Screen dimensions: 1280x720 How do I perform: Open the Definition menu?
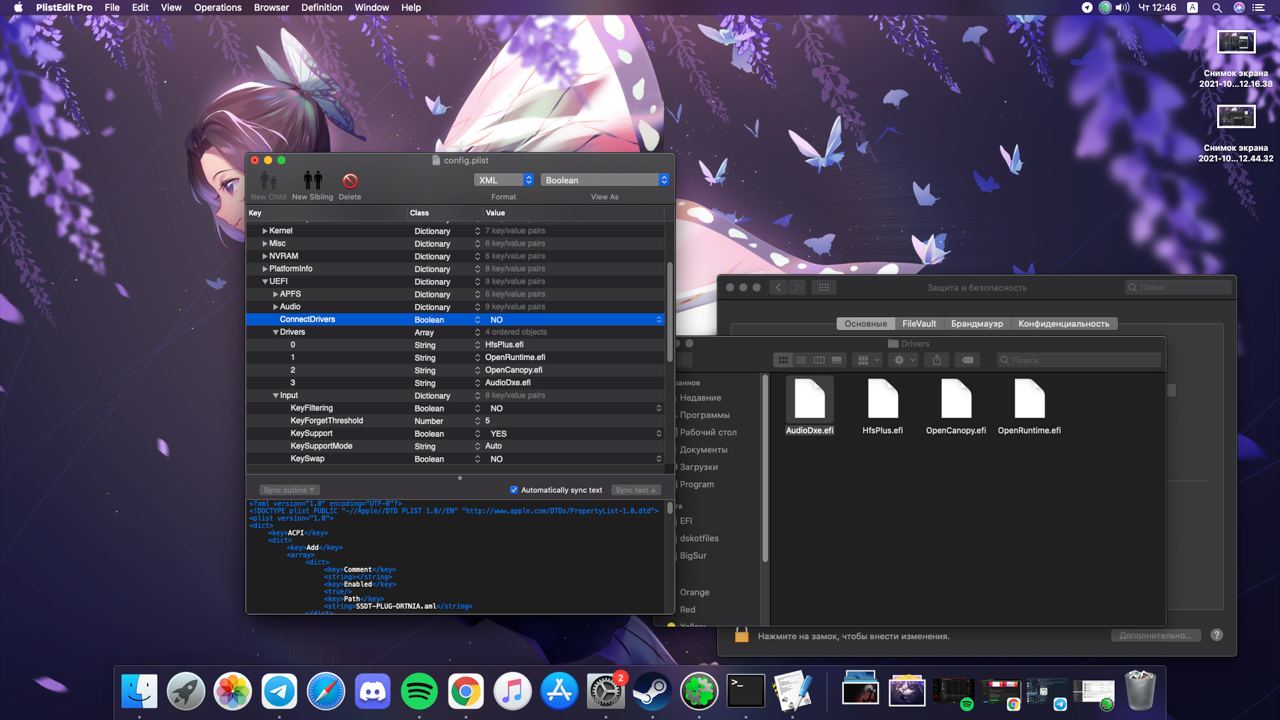(322, 7)
